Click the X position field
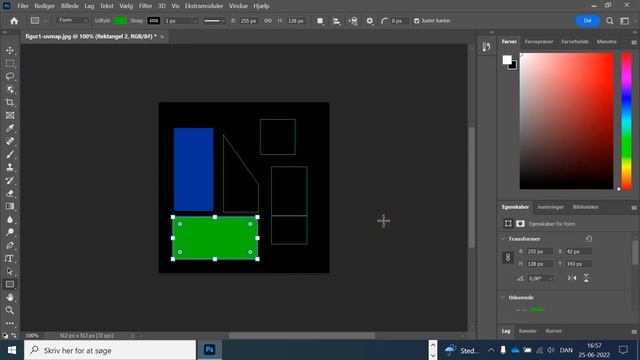The image size is (640, 360). click(578, 251)
